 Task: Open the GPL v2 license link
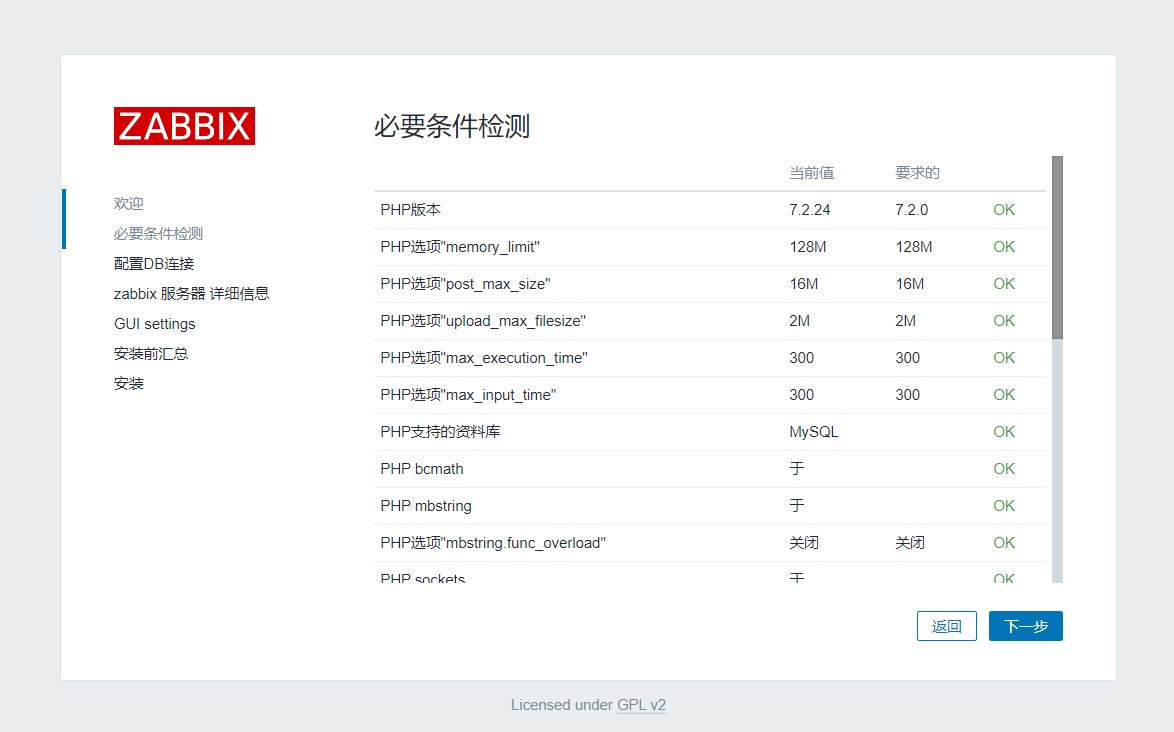[641, 704]
